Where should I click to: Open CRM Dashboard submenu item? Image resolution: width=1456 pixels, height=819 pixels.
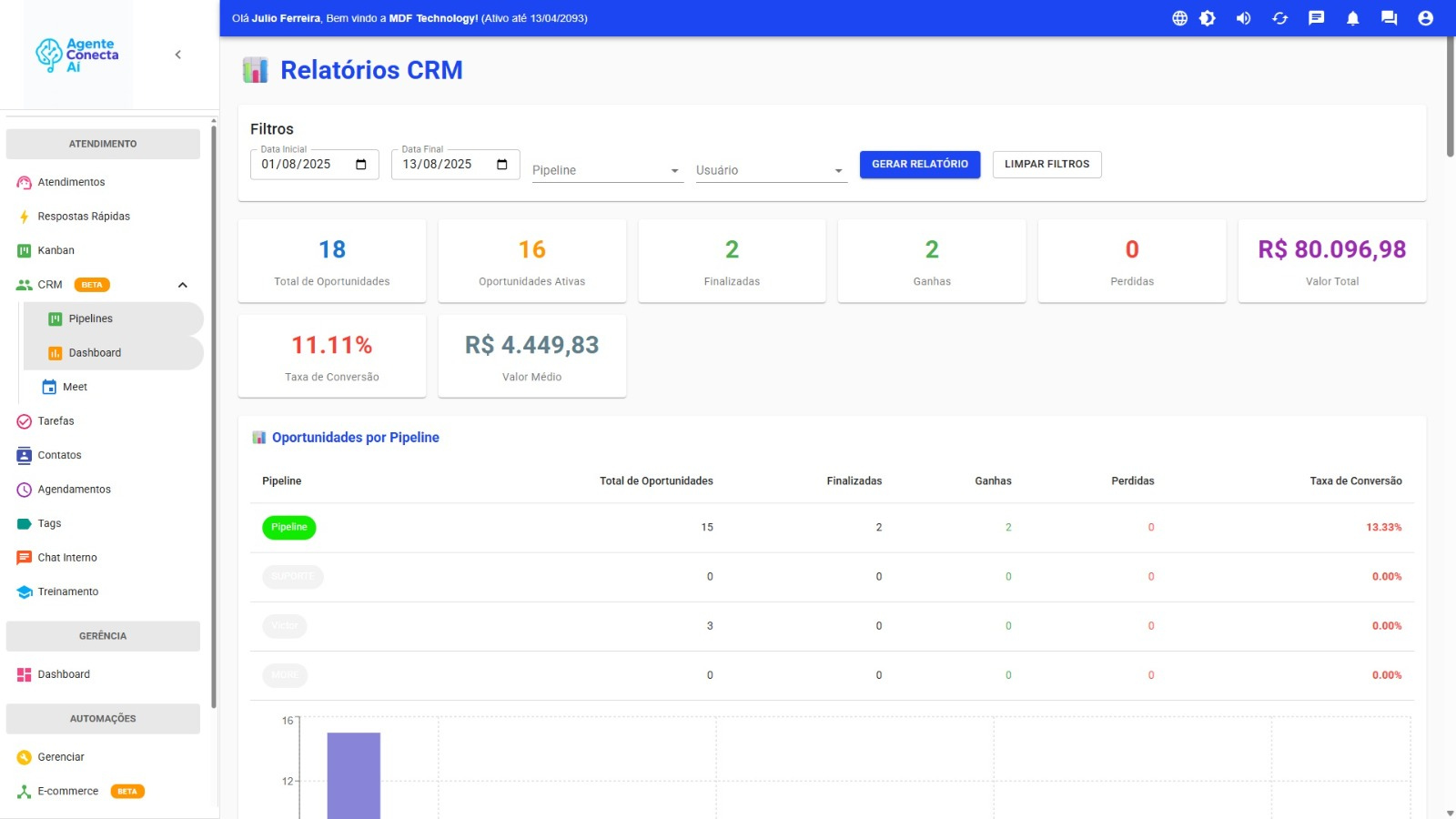(x=112, y=353)
